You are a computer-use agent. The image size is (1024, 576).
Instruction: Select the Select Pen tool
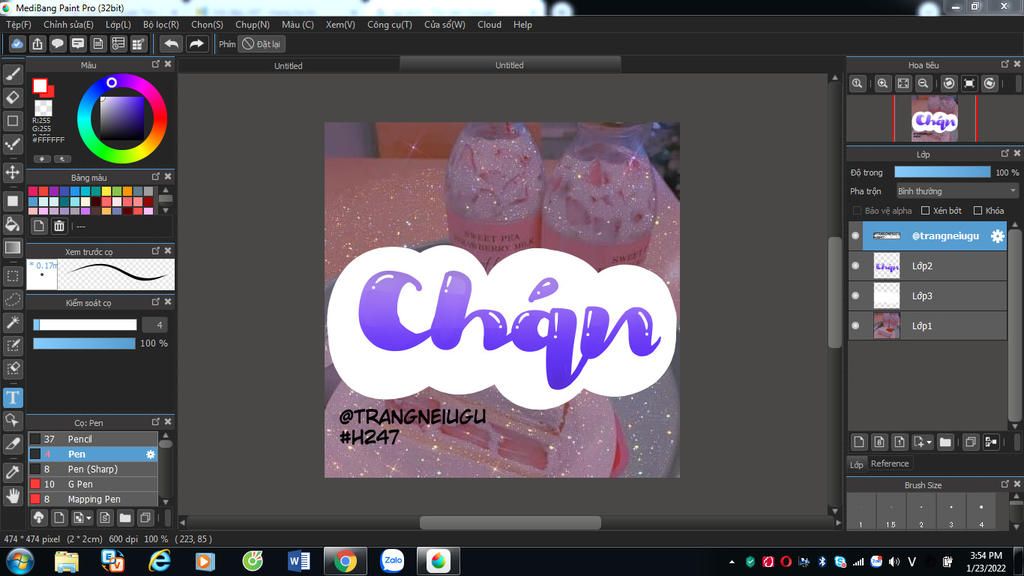(x=12, y=345)
